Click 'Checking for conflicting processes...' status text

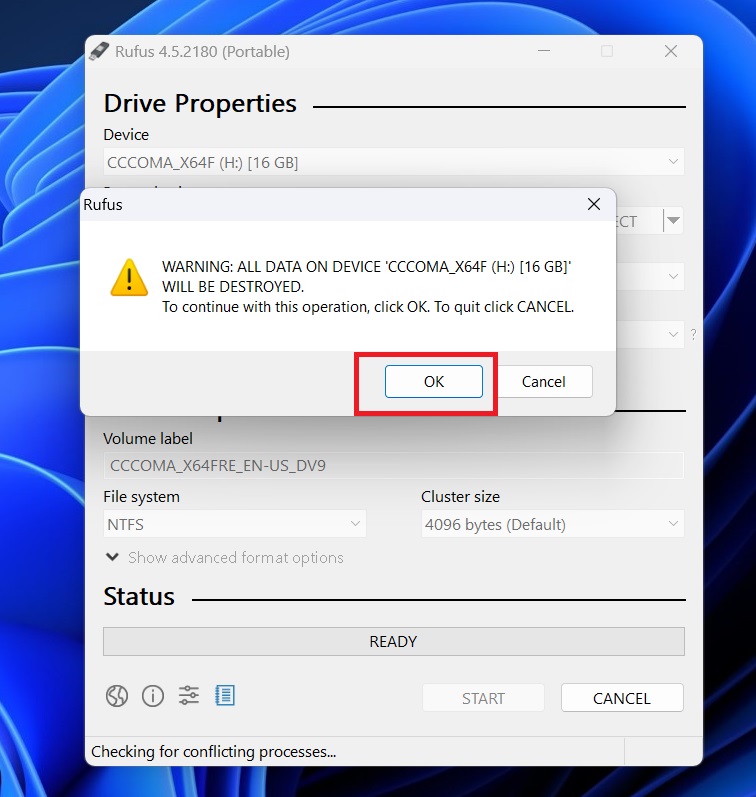pyautogui.click(x=214, y=751)
